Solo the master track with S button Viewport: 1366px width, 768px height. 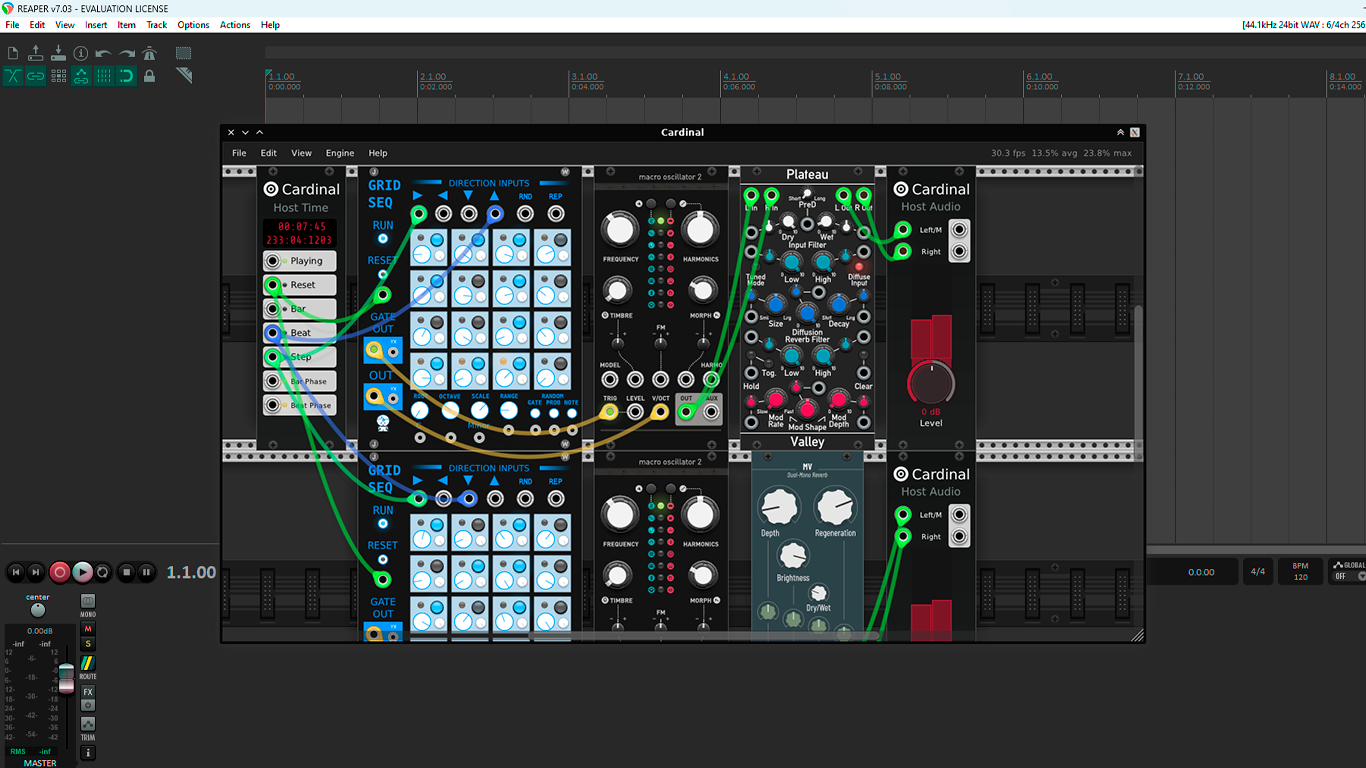pyautogui.click(x=88, y=644)
